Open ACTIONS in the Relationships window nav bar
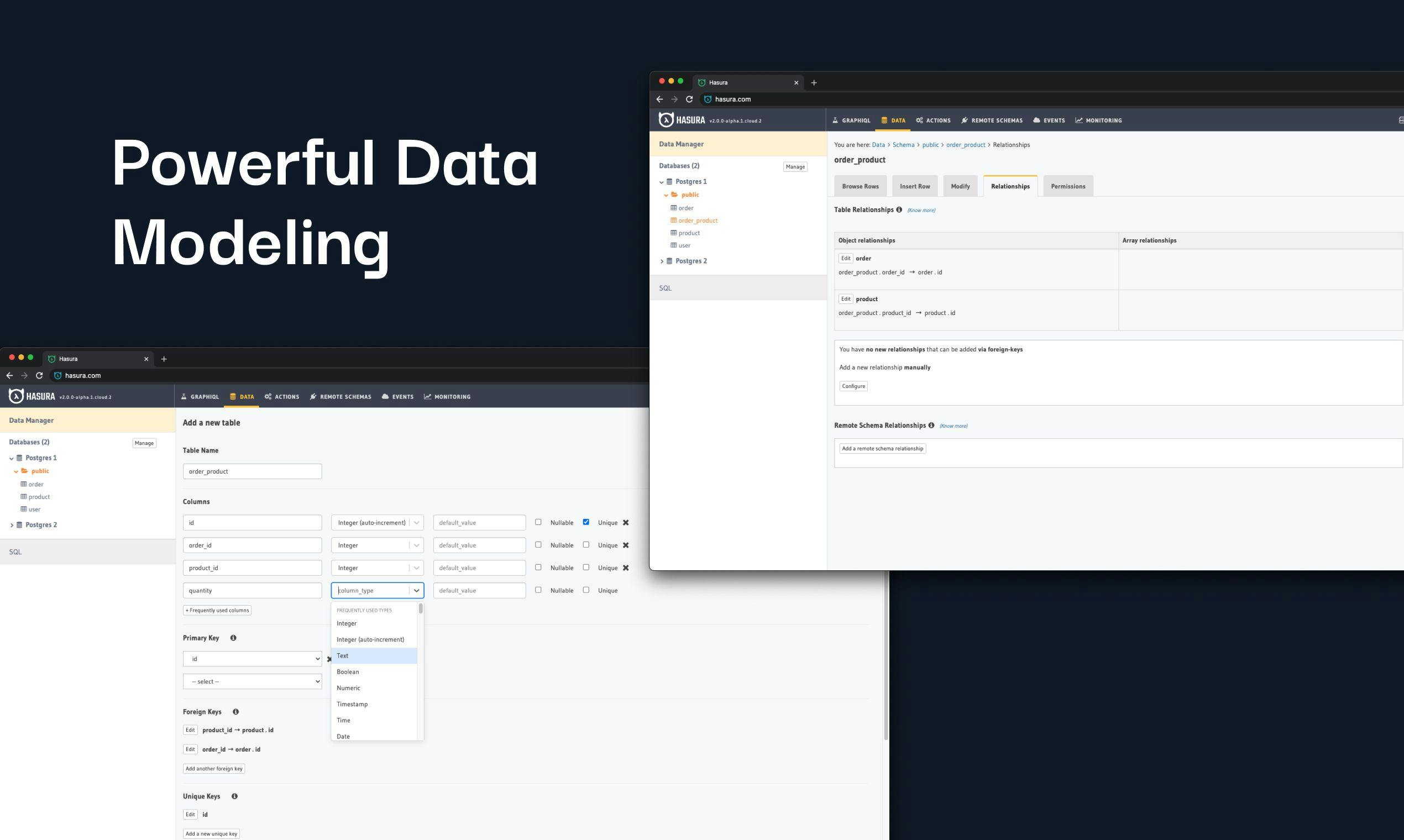This screenshot has height=840, width=1404. coord(933,120)
